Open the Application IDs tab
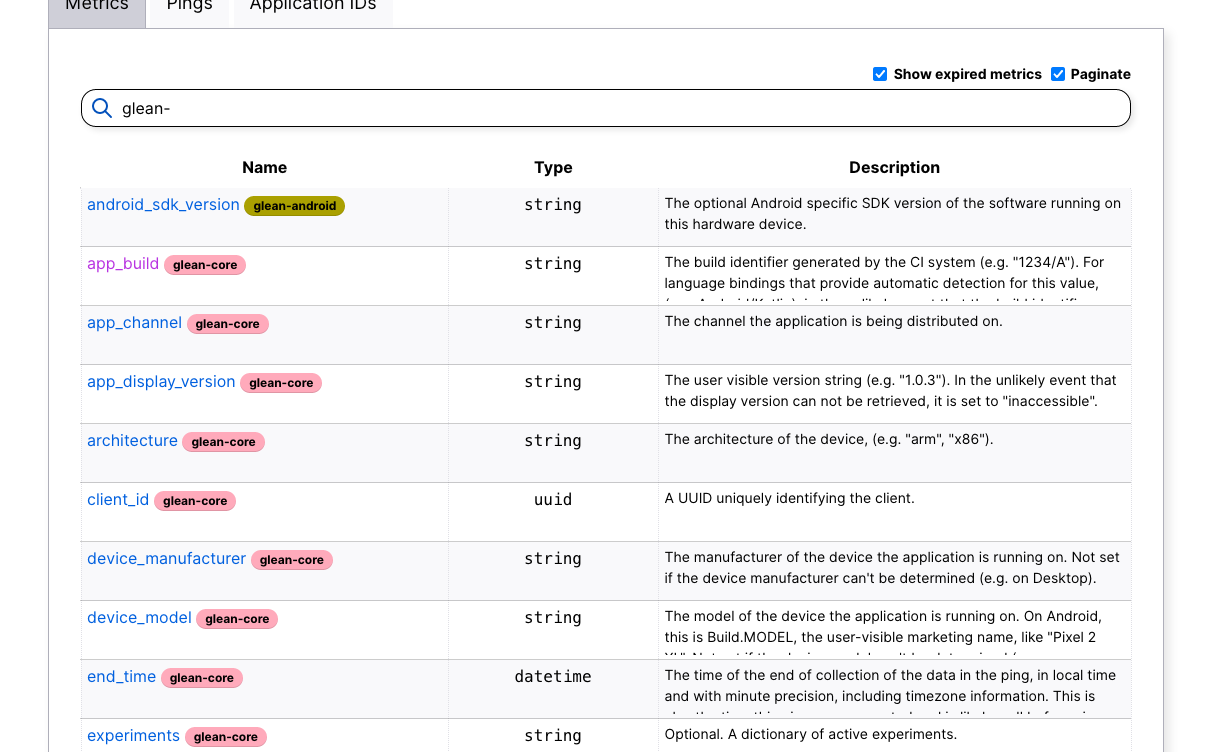Screen dimensions: 1212x752 (x=313, y=6)
